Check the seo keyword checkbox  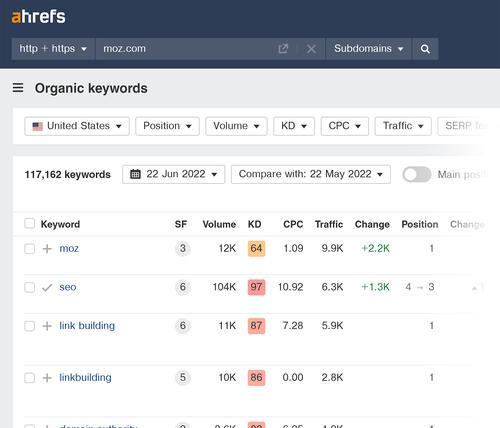pos(30,287)
